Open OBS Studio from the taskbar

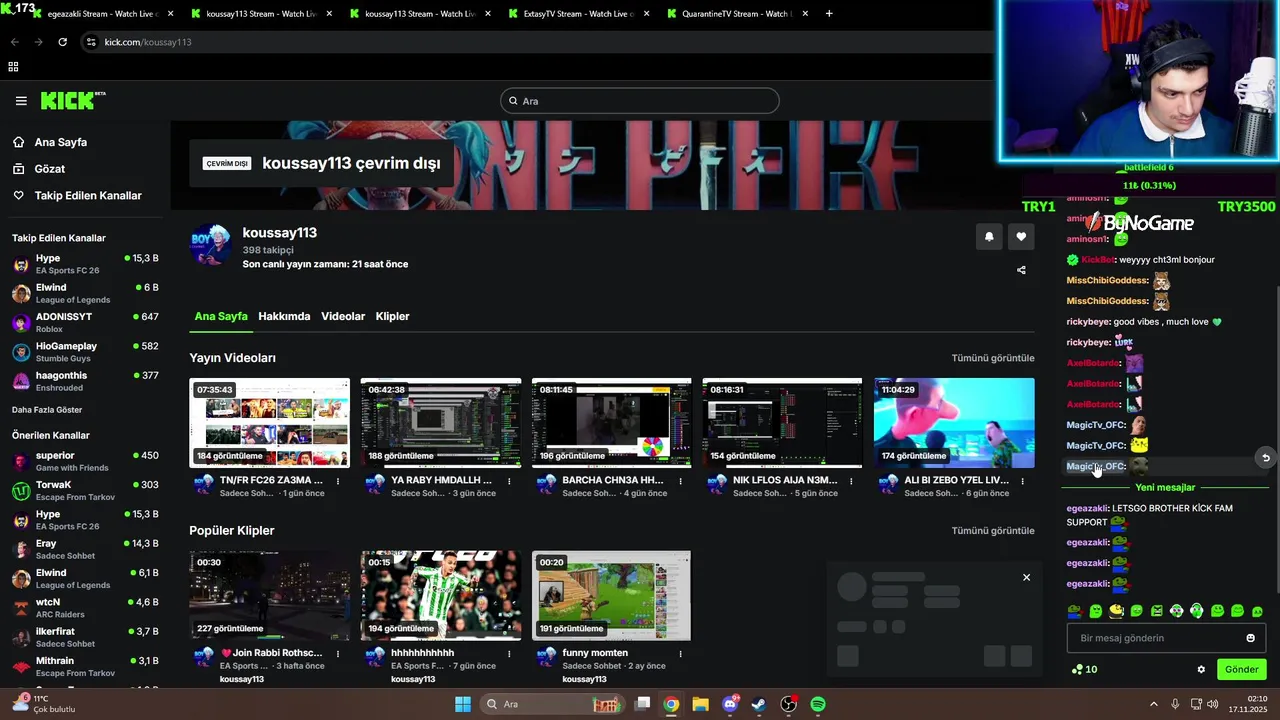pos(788,704)
